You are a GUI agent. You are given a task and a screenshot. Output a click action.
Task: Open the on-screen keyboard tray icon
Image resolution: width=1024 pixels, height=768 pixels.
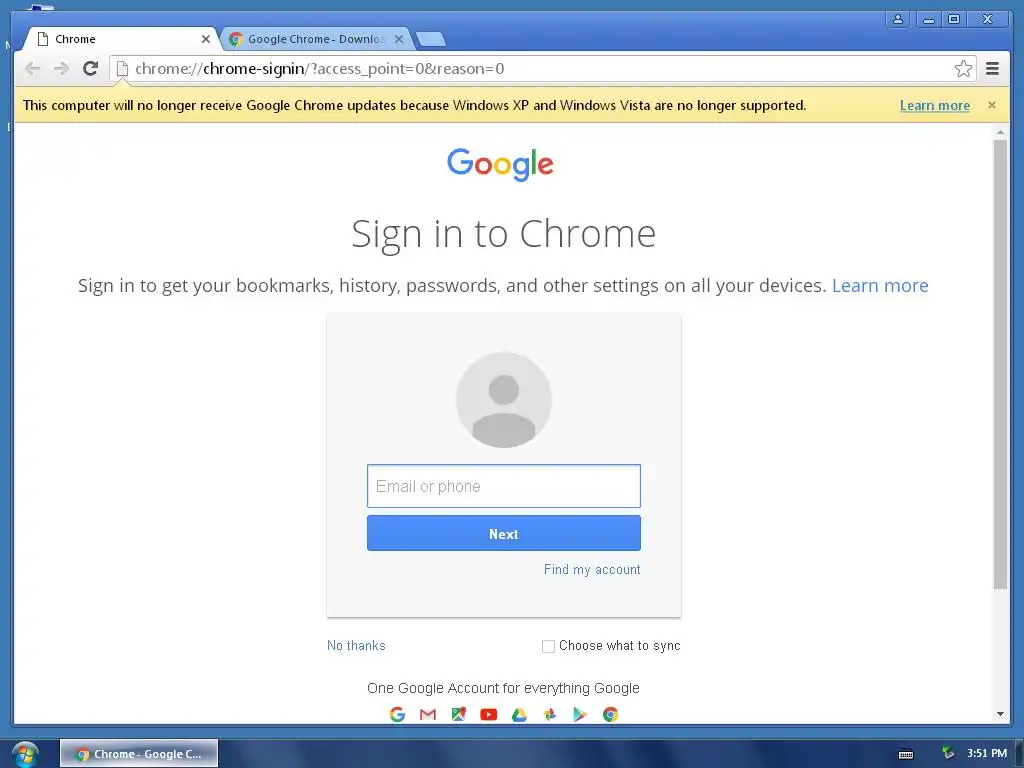[x=906, y=754]
